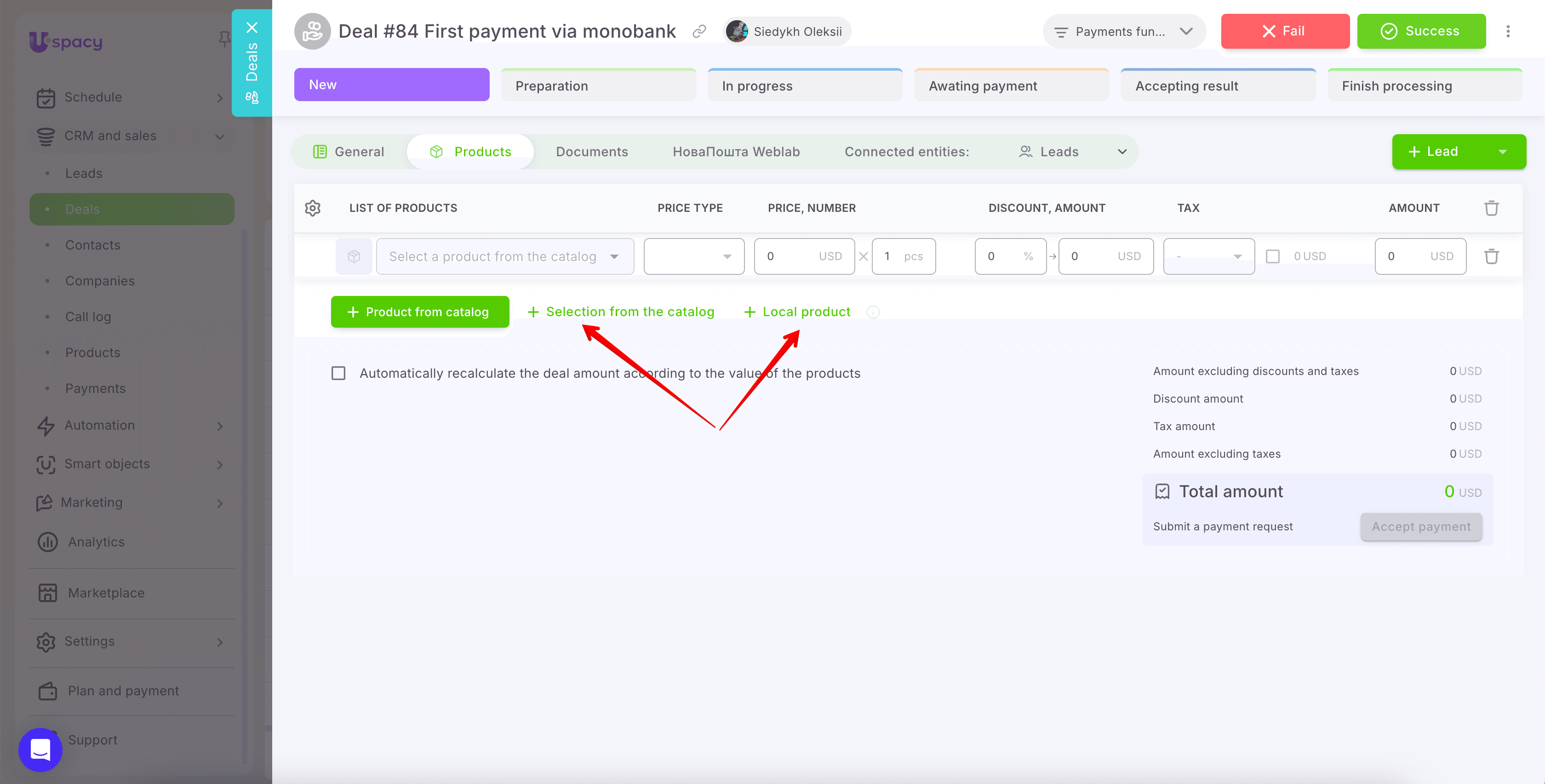Click Product from catalog button

(x=420, y=312)
